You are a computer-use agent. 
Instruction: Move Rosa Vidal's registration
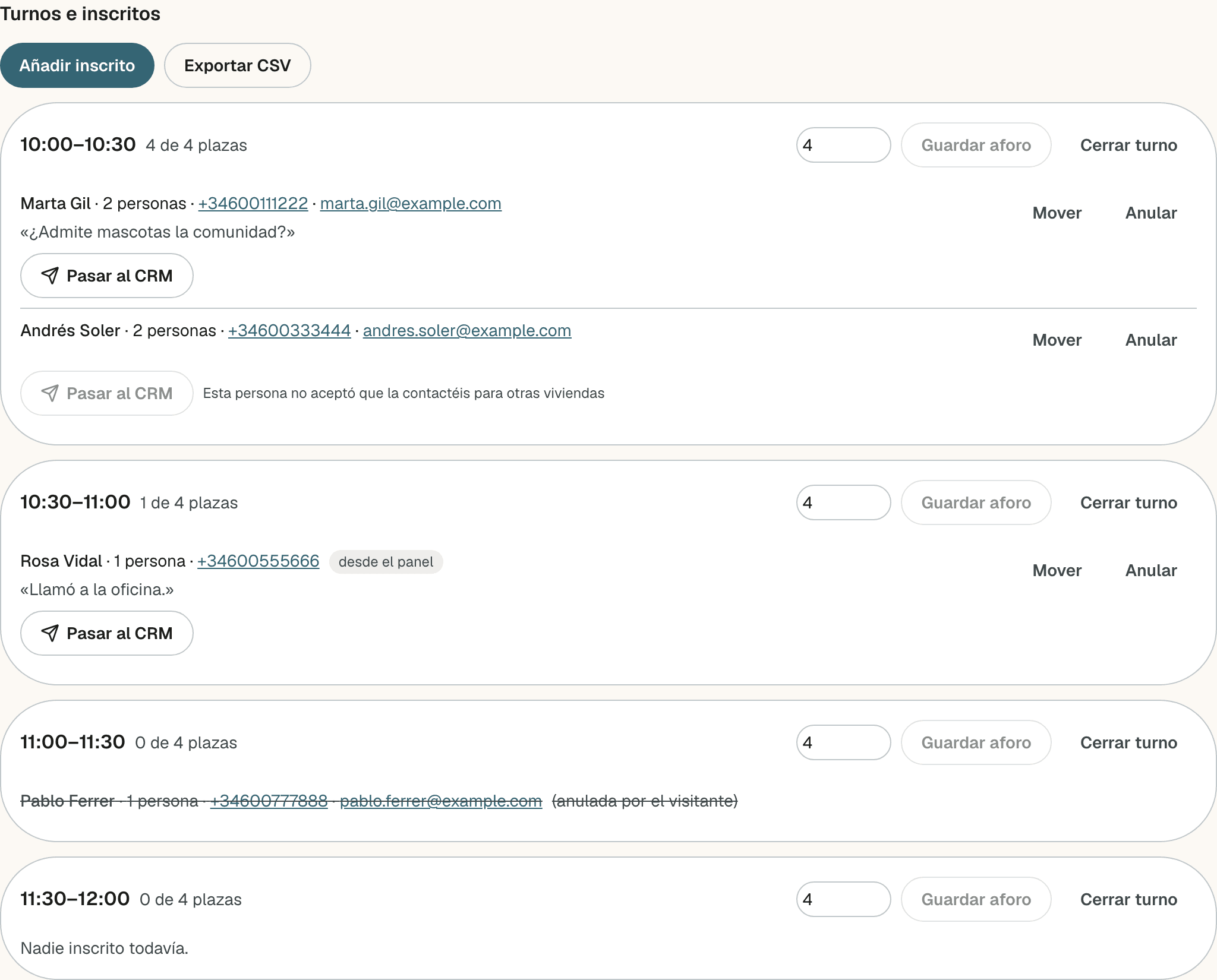(x=1057, y=570)
